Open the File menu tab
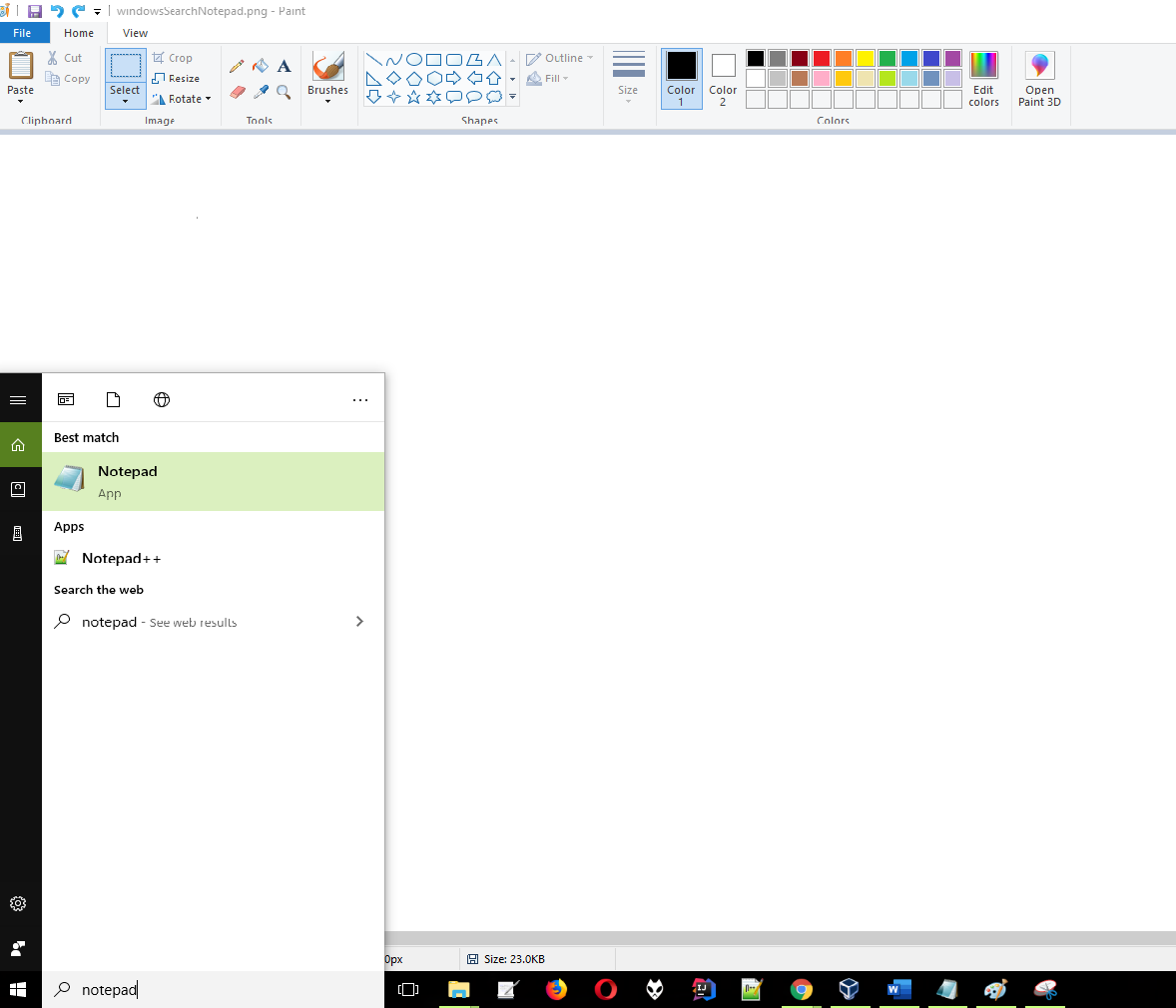1176x1008 pixels. point(23,33)
